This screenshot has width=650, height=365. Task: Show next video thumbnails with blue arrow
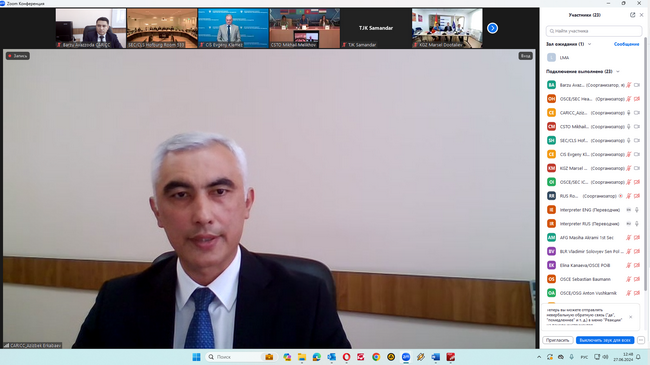click(492, 28)
